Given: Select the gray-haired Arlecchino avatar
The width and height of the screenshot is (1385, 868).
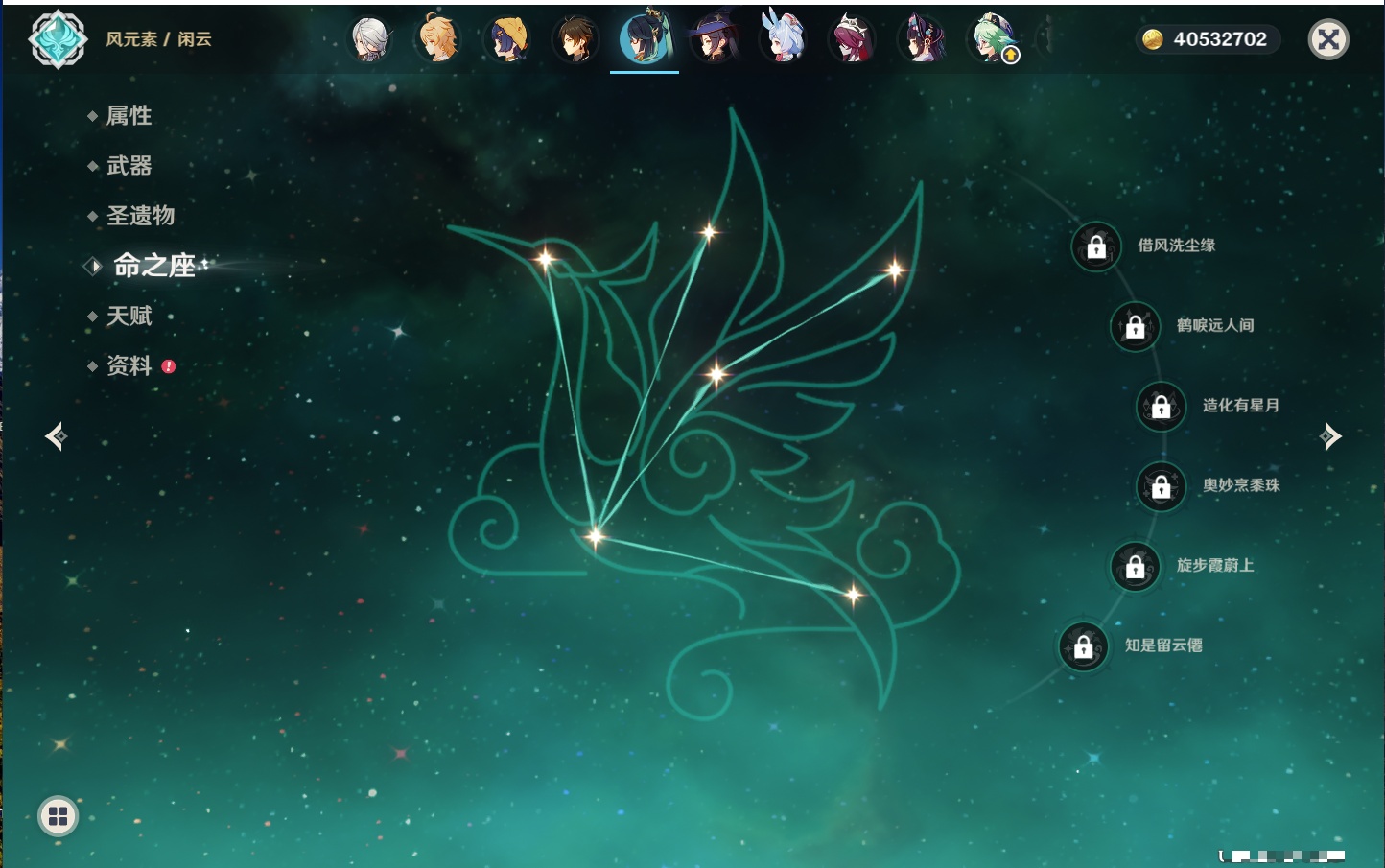Looking at the screenshot, I should [x=370, y=39].
